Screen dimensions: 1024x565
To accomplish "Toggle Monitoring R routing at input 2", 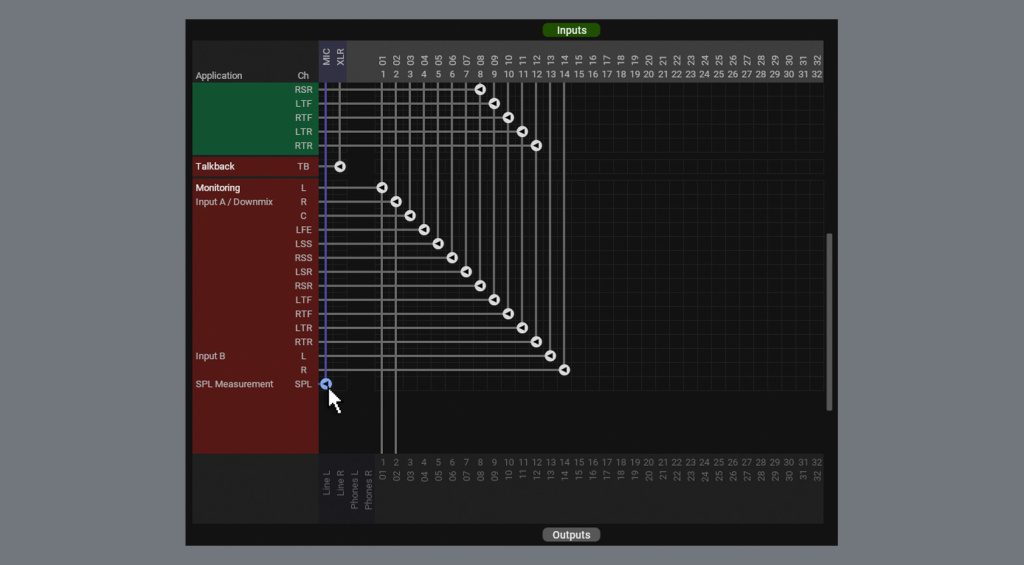I will 396,202.
